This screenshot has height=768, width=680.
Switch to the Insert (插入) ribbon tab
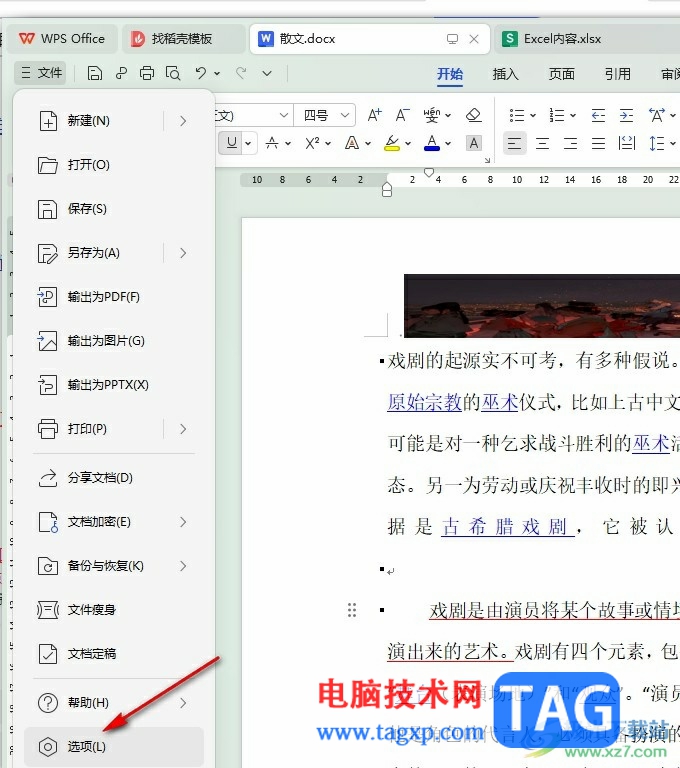coord(506,73)
